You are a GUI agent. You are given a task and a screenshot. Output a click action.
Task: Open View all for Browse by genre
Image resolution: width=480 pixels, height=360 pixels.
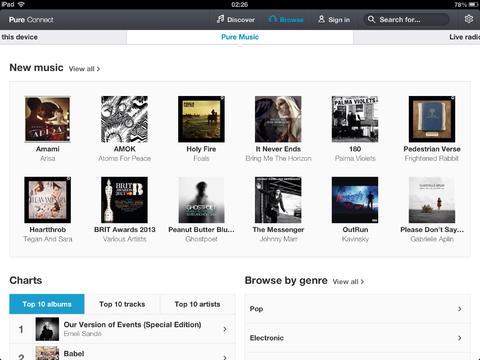coord(348,282)
